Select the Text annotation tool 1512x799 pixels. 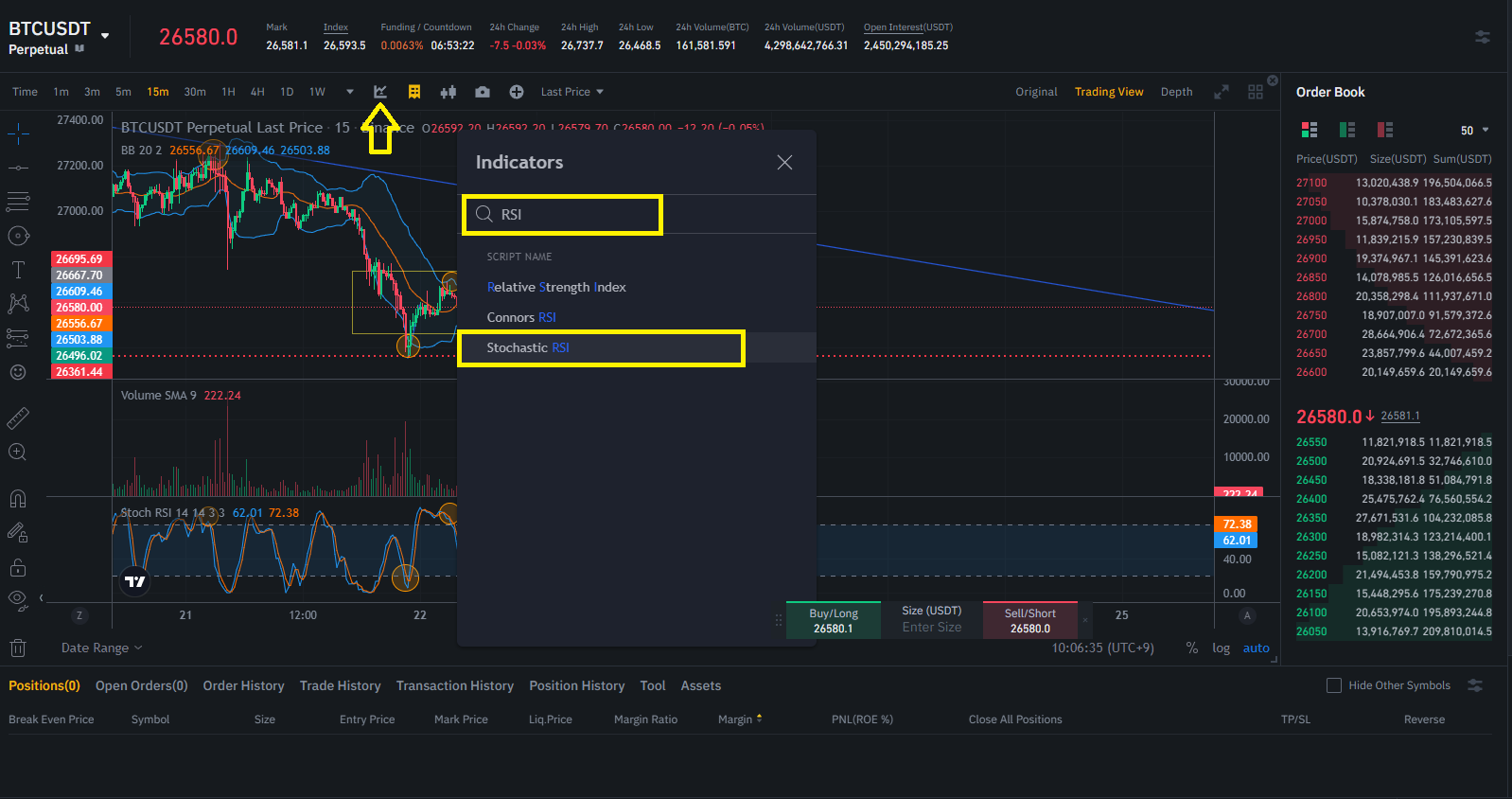[18, 270]
